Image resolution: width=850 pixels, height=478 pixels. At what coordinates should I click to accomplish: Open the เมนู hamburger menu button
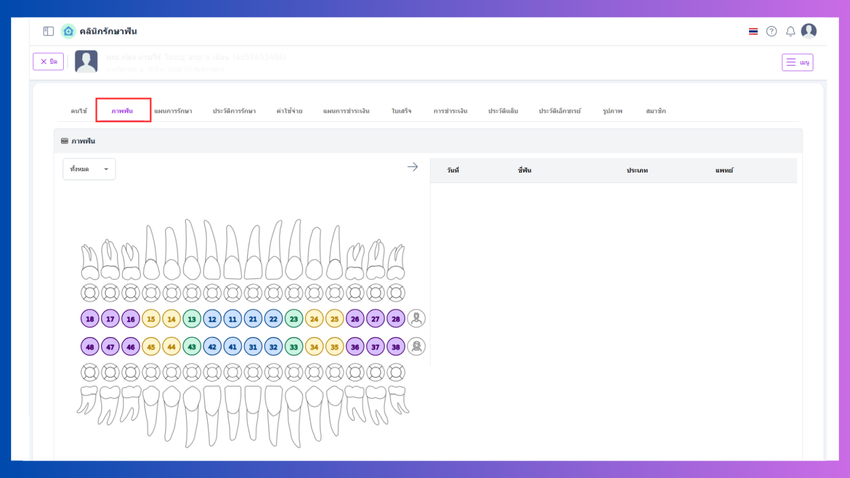point(797,62)
